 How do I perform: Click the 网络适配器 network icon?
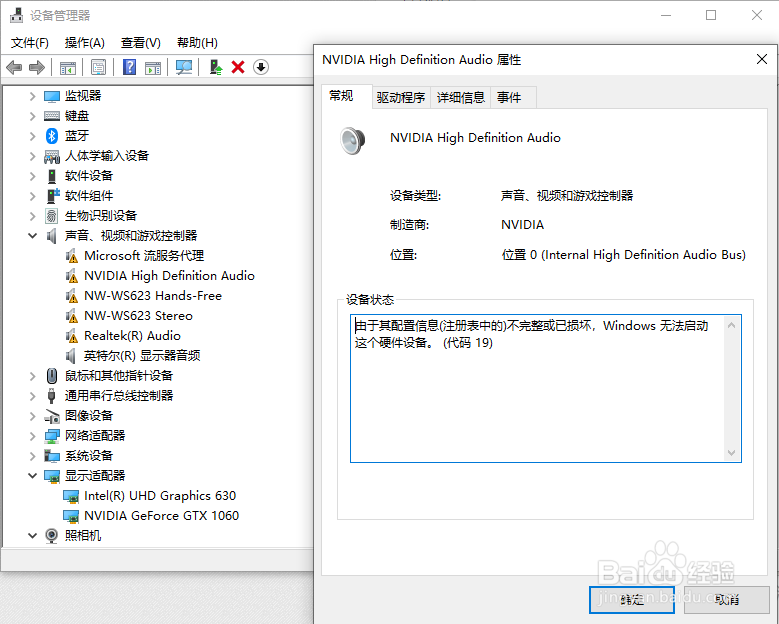pyautogui.click(x=52, y=436)
